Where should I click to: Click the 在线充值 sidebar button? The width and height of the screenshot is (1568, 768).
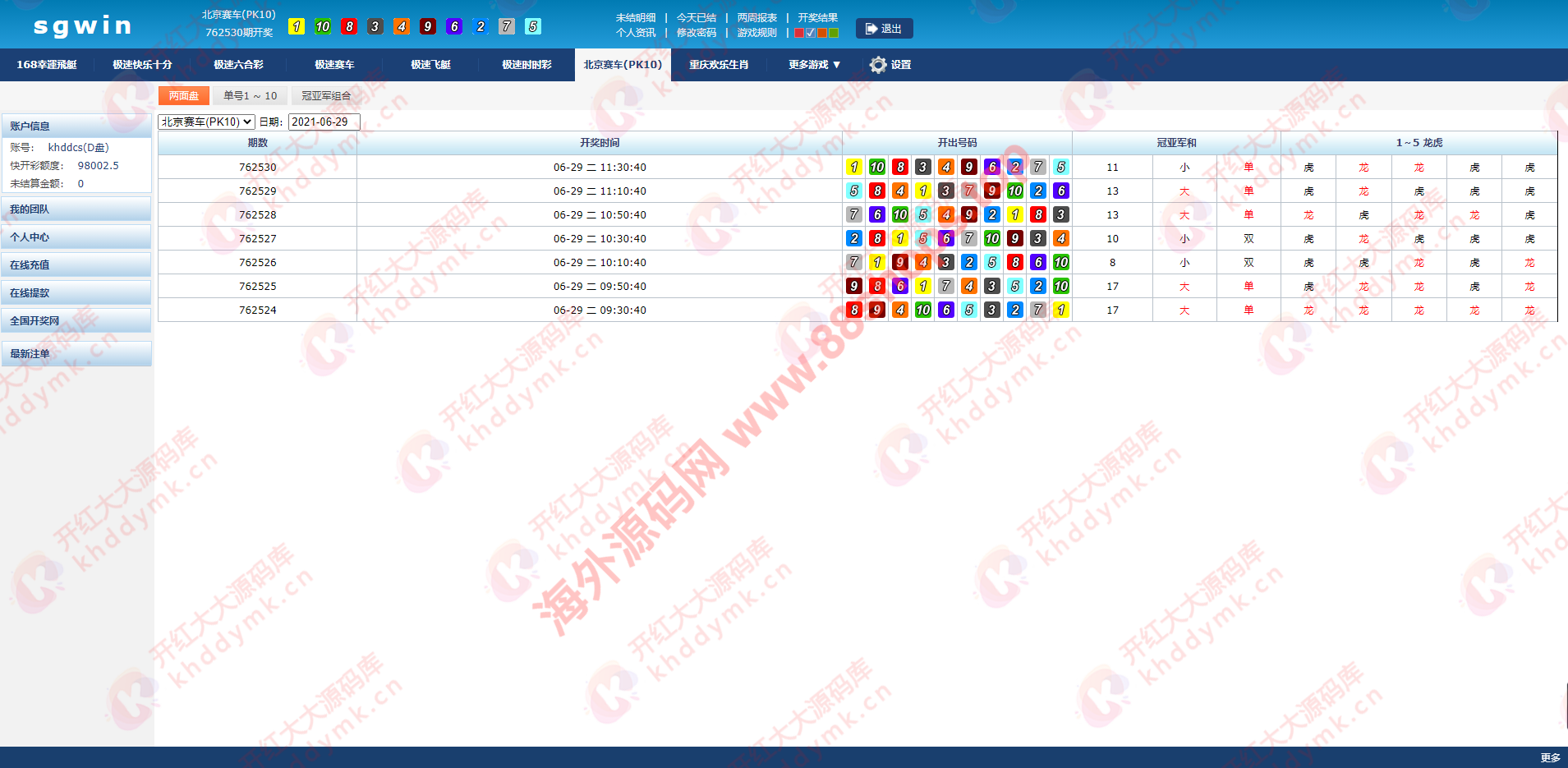pos(76,265)
